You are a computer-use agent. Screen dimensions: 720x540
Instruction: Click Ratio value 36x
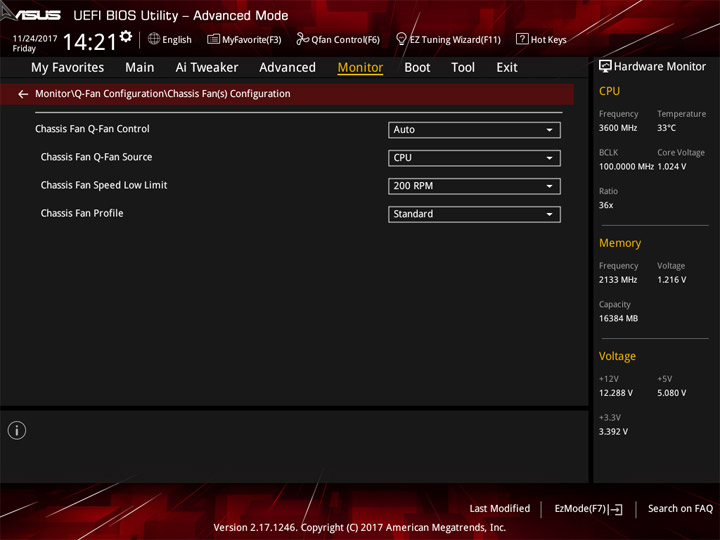pos(606,205)
